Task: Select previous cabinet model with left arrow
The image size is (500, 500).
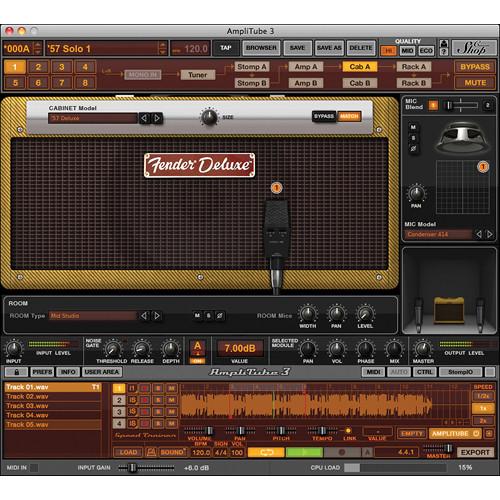Action: (144, 118)
